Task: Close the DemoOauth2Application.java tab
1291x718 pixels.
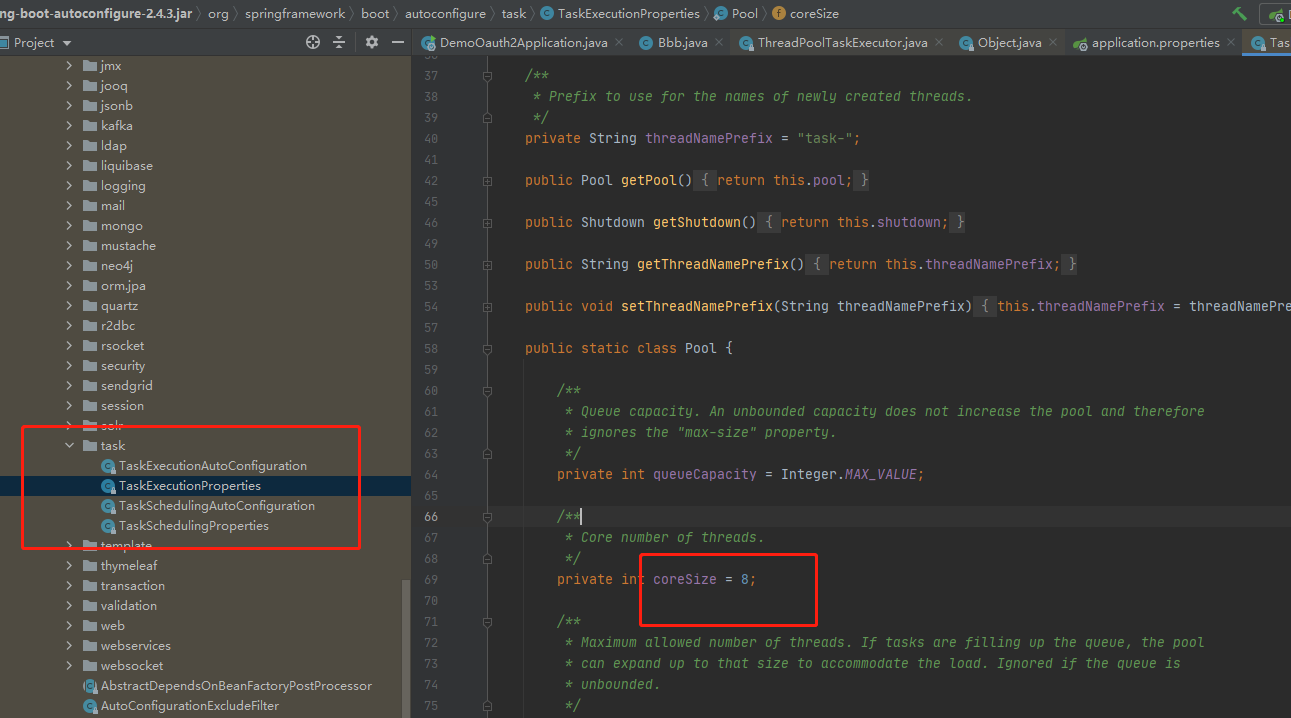Action: 618,43
